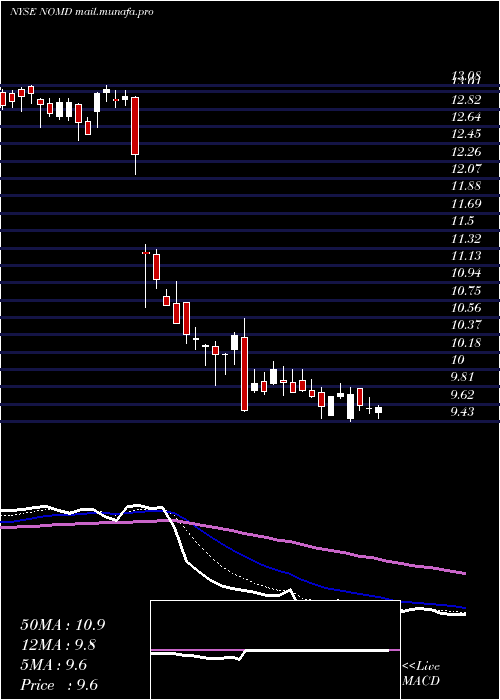Image resolution: width=500 pixels, height=700 pixels.
Task: Select the 11.69 price axis label
Action: (x=466, y=204)
